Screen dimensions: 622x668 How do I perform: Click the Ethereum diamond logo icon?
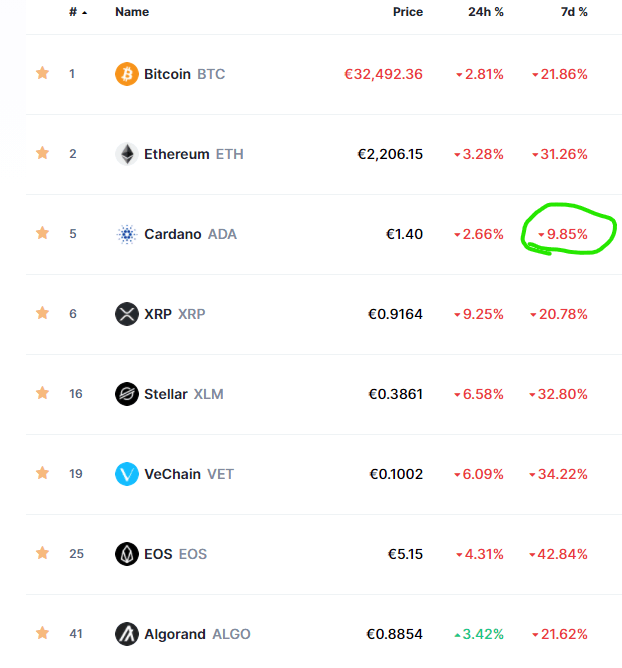click(127, 154)
